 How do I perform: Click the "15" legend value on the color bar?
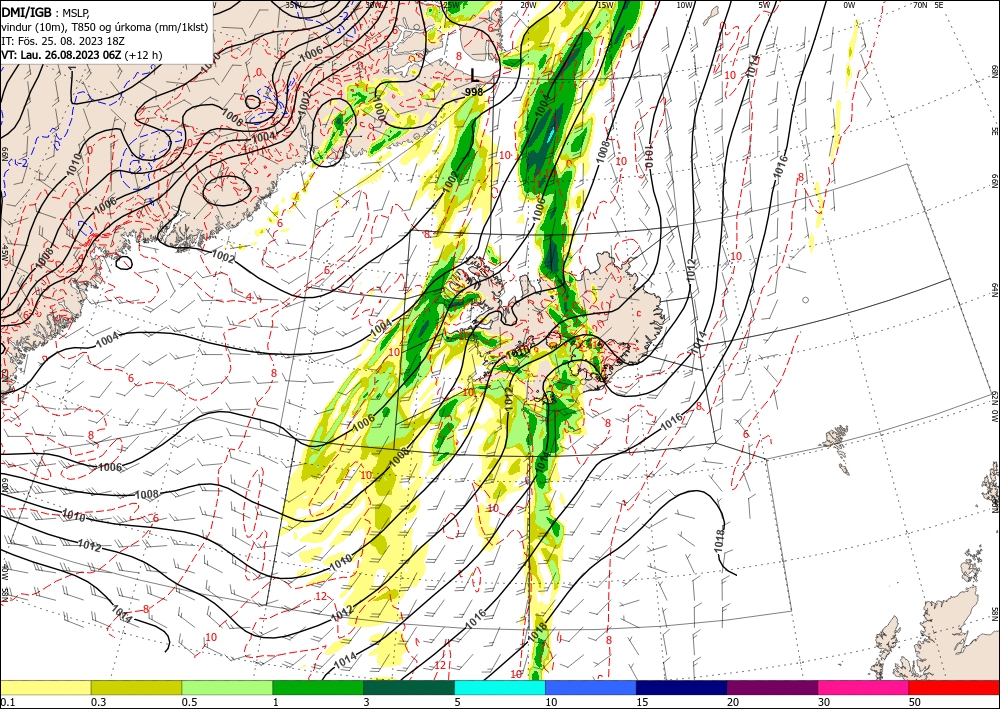(x=642, y=702)
